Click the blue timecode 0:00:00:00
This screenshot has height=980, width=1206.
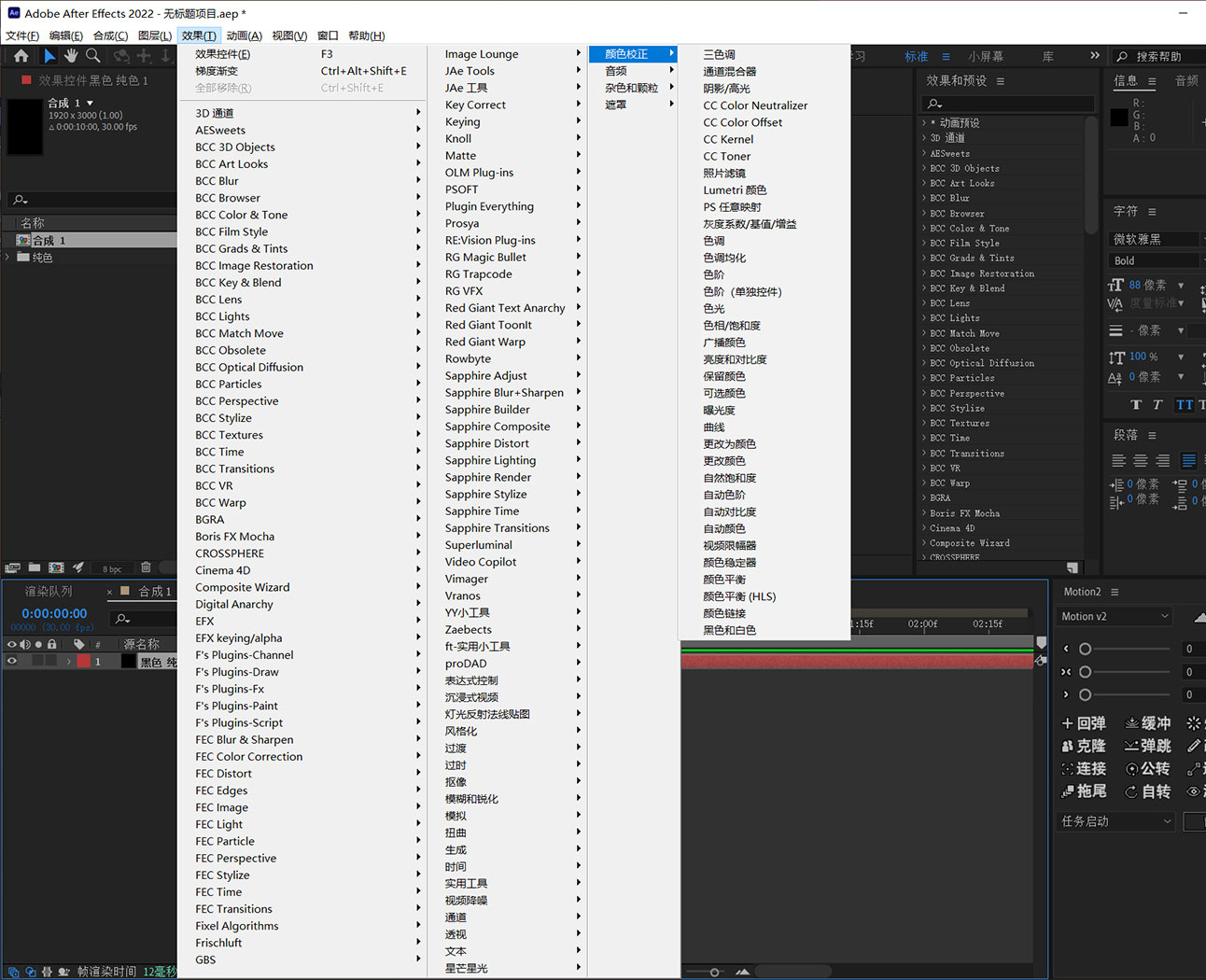pos(54,613)
